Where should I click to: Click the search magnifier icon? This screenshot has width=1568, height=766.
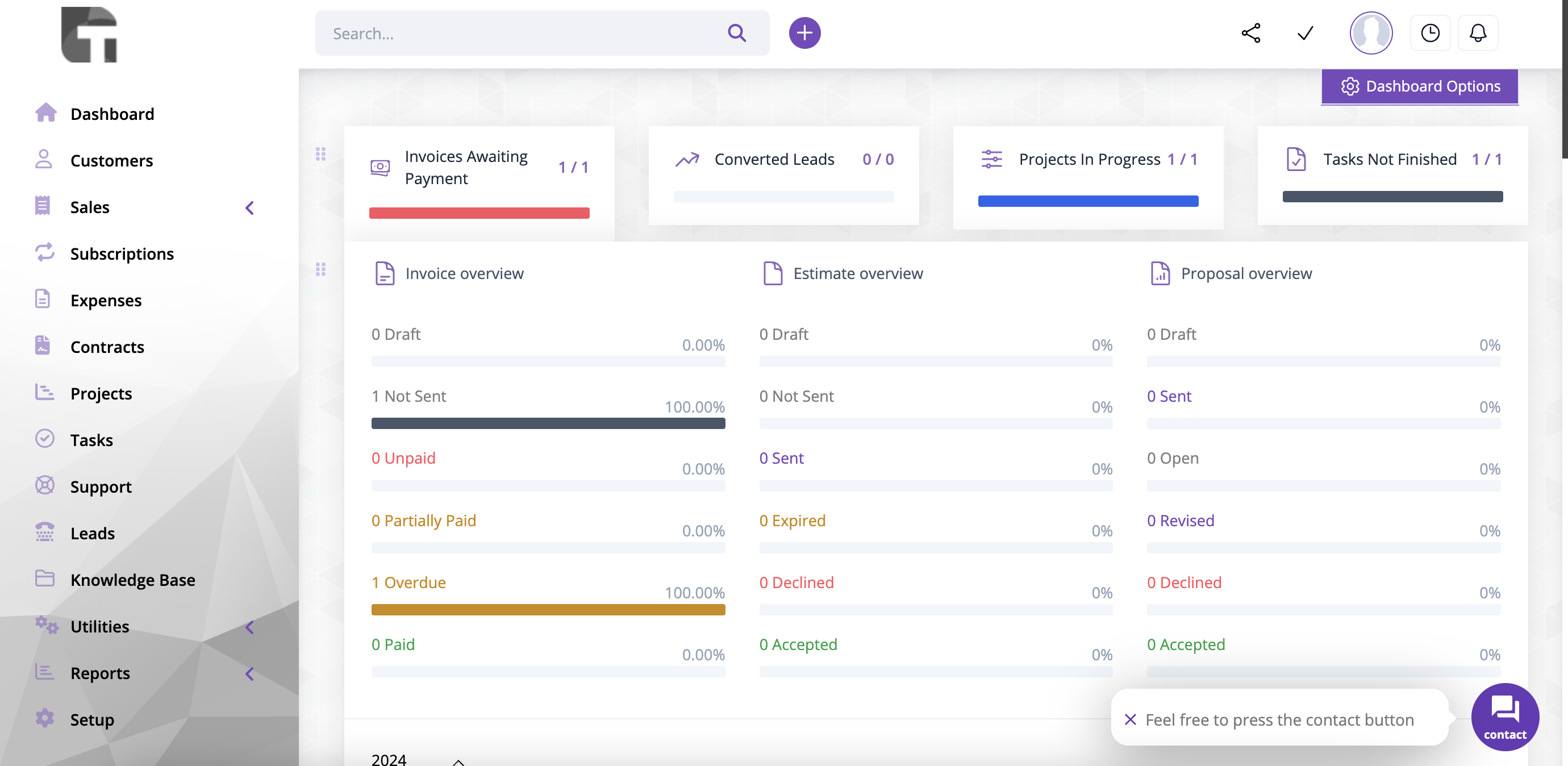(x=736, y=33)
